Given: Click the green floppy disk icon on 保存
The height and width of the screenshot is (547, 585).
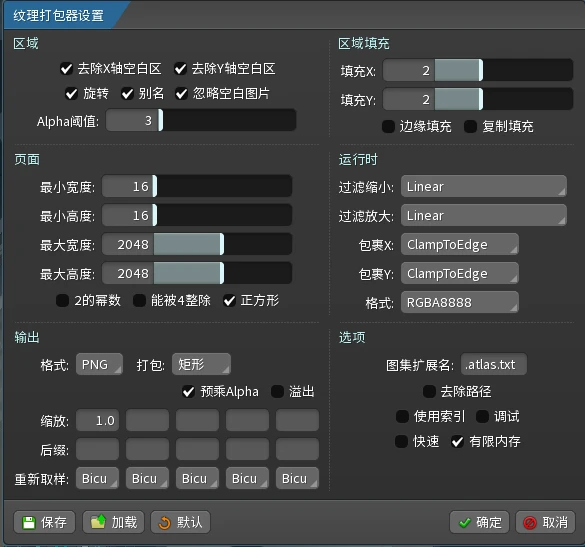Looking at the screenshot, I should 28,522.
